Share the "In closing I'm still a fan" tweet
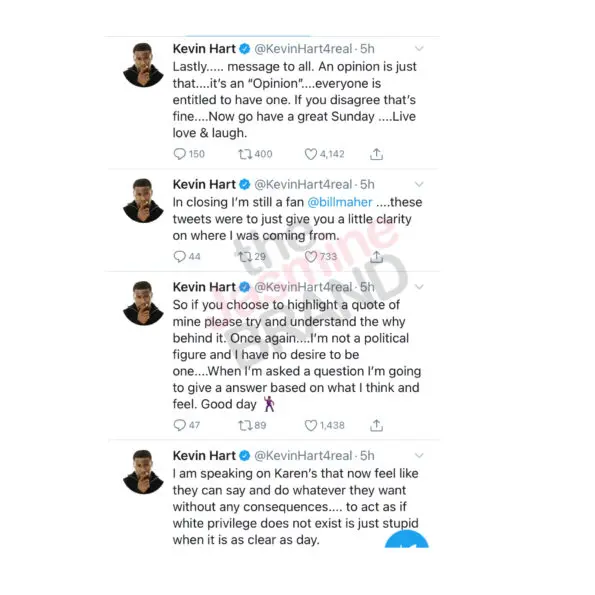 [376, 257]
